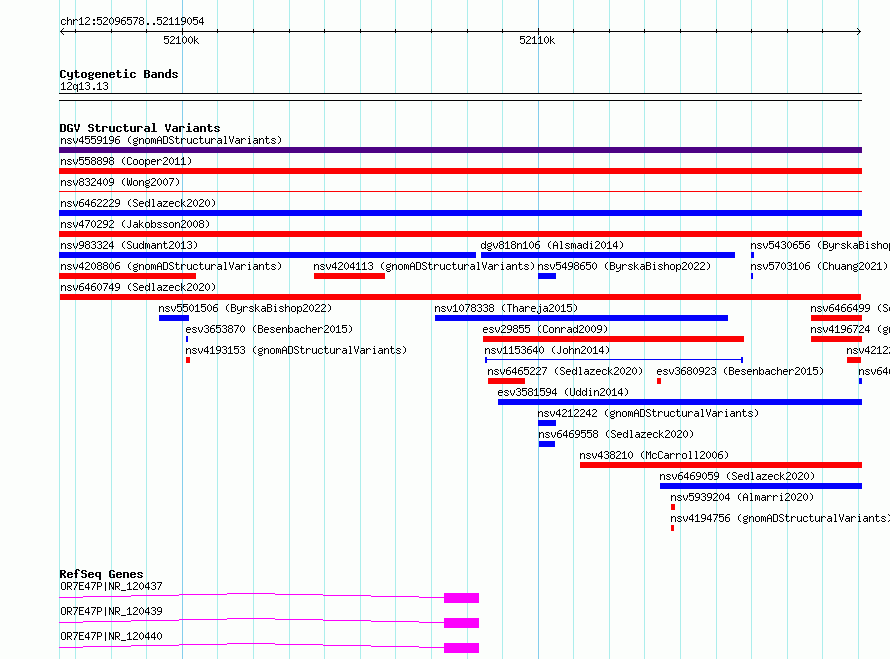Click the 12q13.13 cytogenetic band label
Viewport: 890px width, 659px height.
pyautogui.click(x=84, y=86)
